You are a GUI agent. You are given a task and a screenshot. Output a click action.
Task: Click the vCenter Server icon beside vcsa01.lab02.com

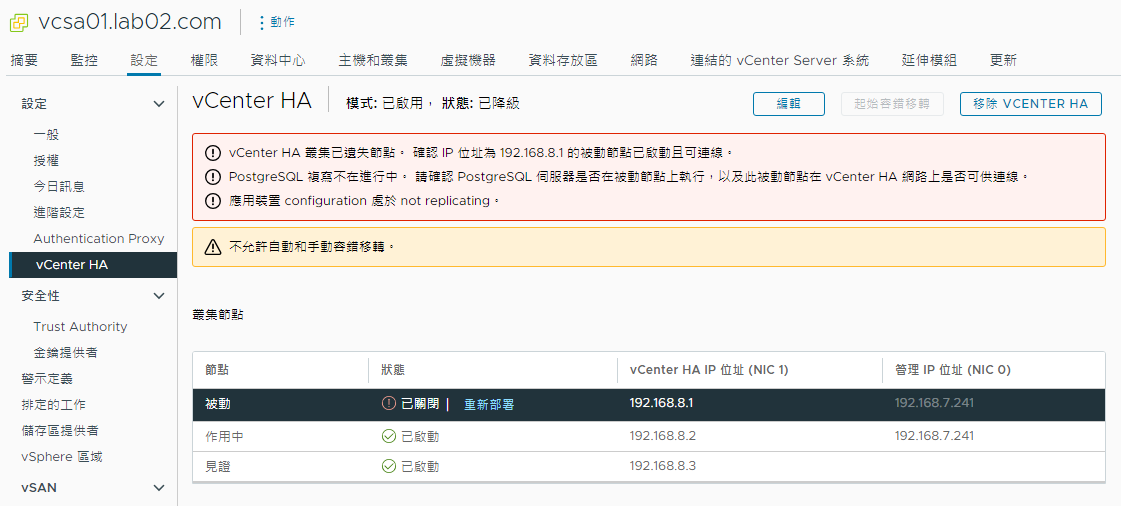(x=19, y=22)
